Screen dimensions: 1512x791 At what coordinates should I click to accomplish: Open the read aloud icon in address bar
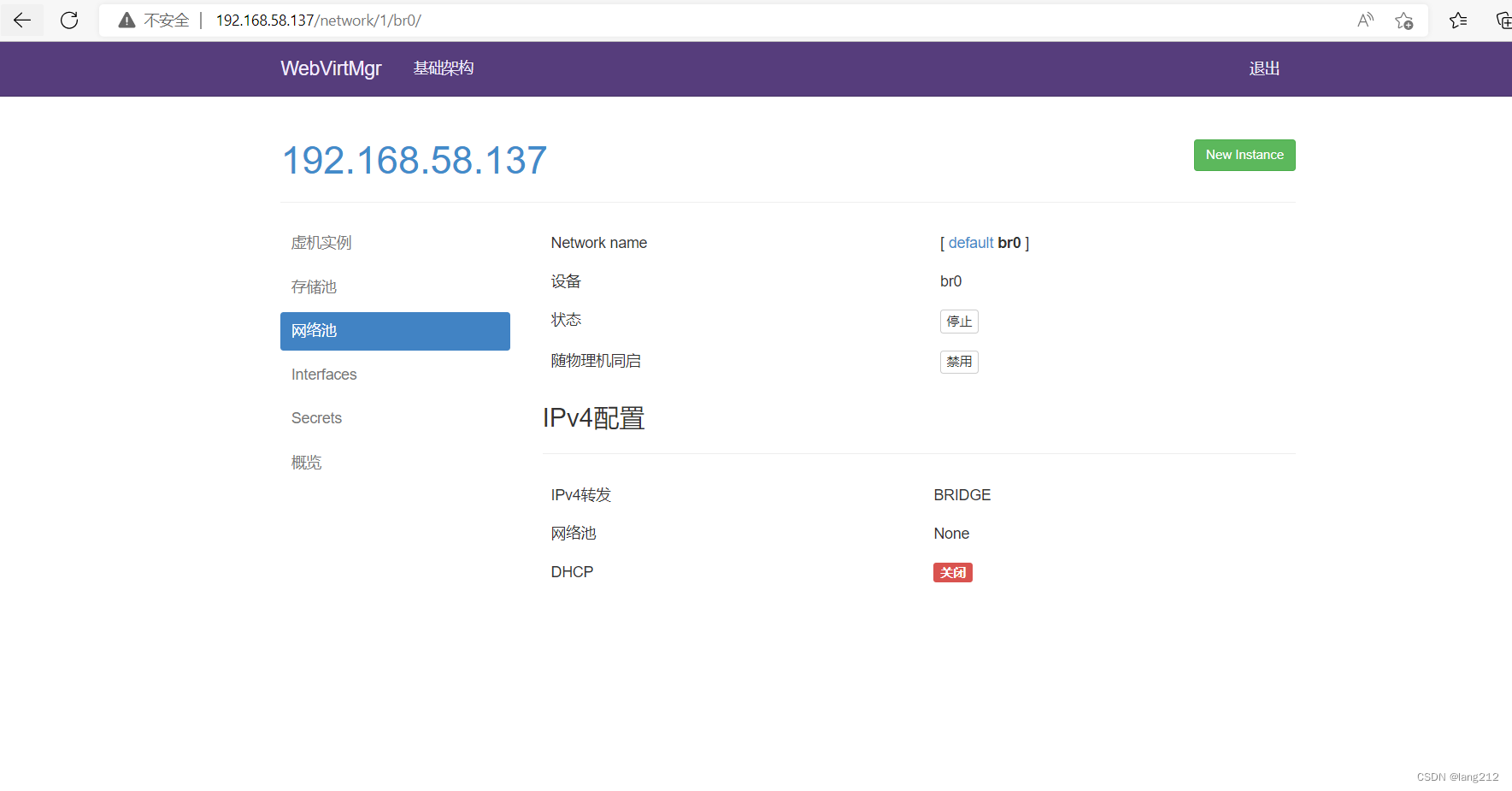tap(1365, 21)
